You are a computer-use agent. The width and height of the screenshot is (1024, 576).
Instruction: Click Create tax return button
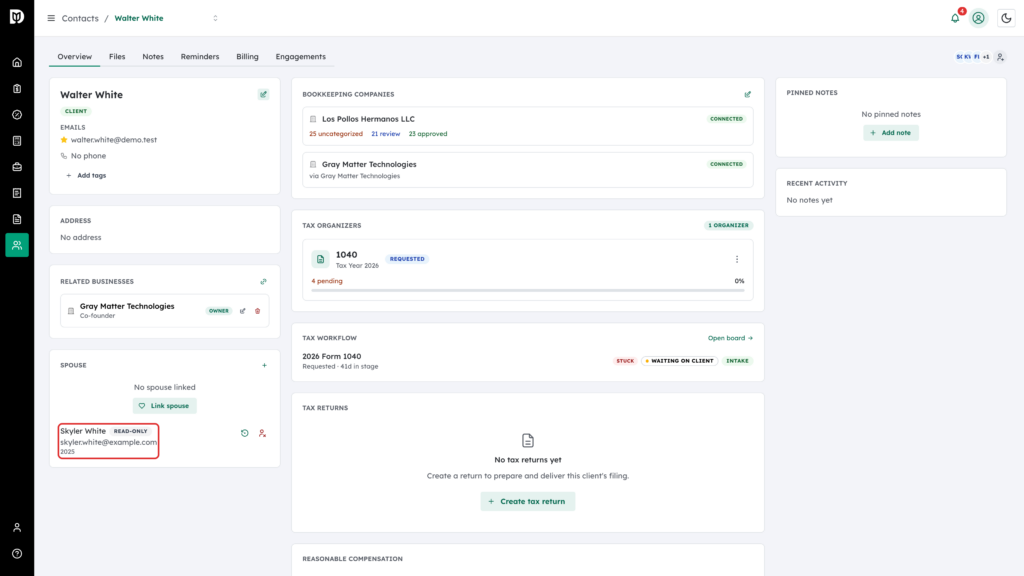(x=528, y=502)
